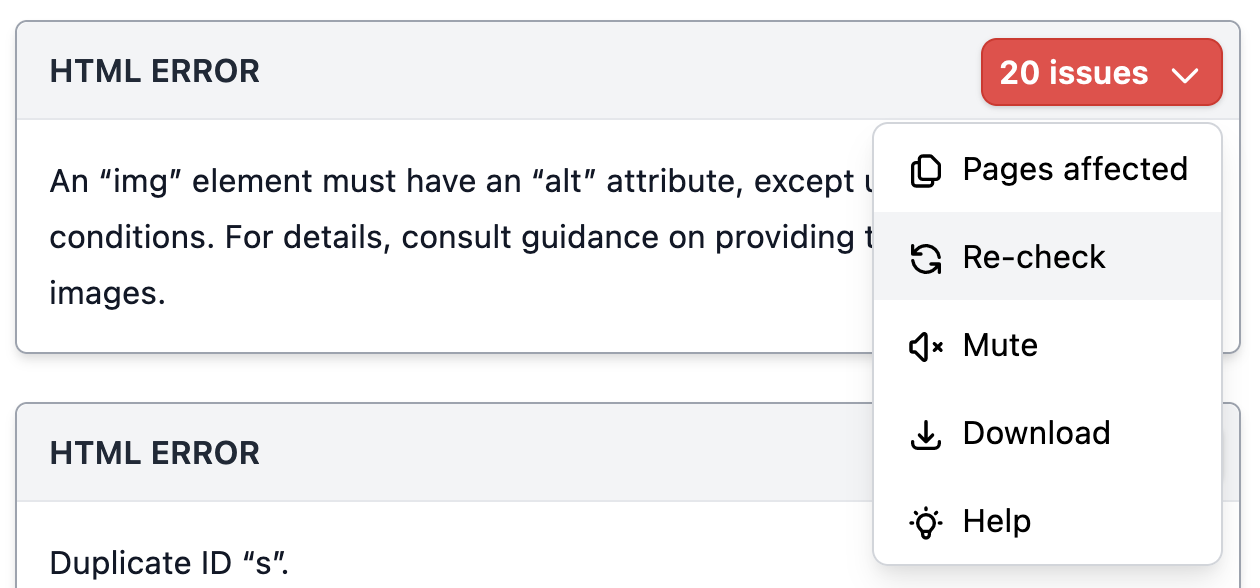Image resolution: width=1260 pixels, height=588 pixels.
Task: Click the Download tray arrow icon
Action: [x=926, y=434]
